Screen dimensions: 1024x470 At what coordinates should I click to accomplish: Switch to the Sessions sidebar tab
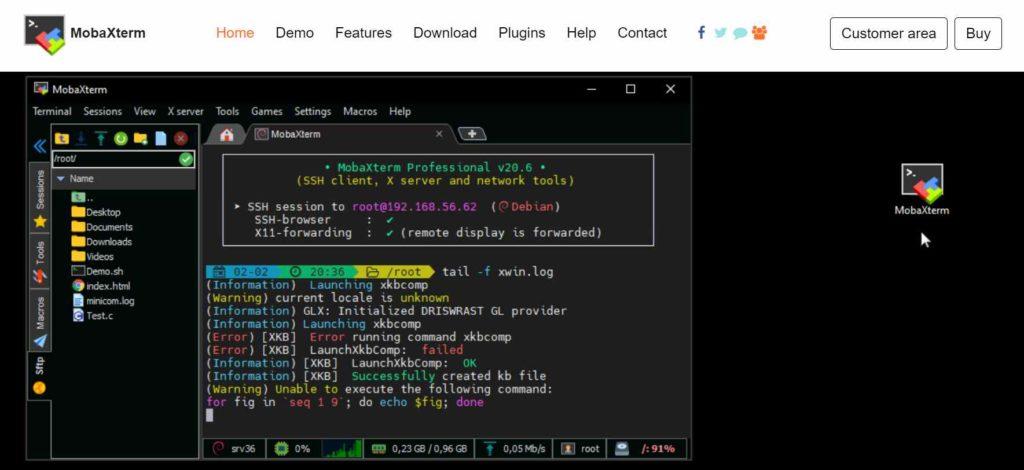[40, 198]
